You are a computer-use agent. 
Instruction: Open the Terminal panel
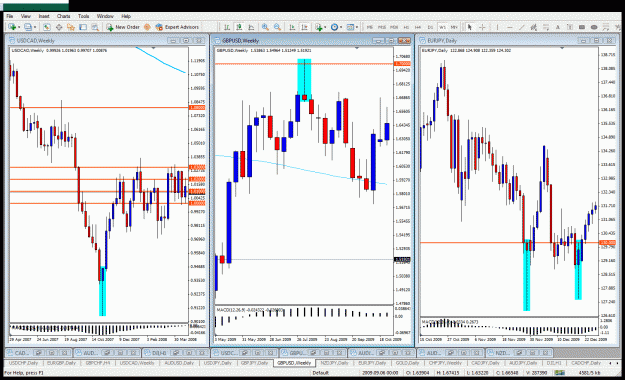(x=83, y=27)
